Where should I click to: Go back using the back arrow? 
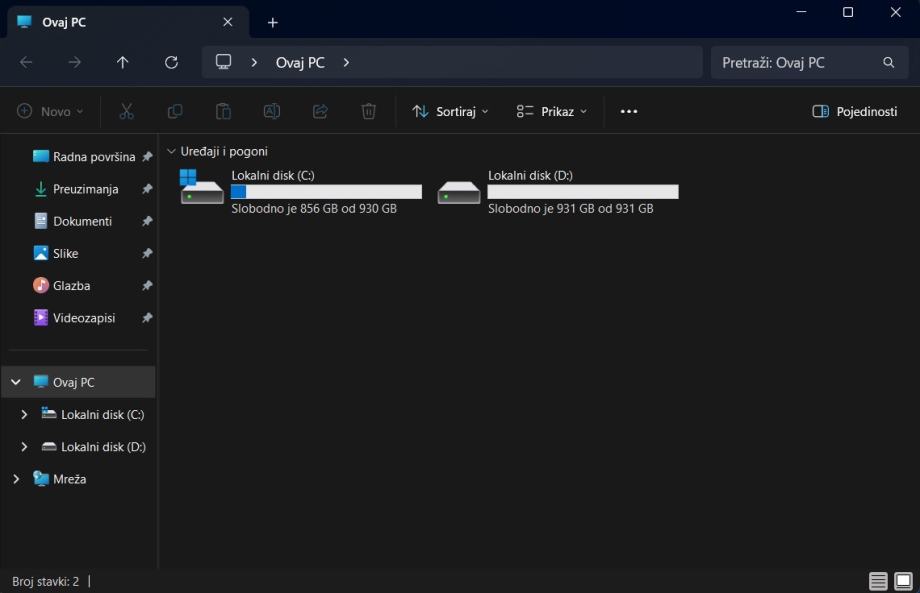point(26,62)
